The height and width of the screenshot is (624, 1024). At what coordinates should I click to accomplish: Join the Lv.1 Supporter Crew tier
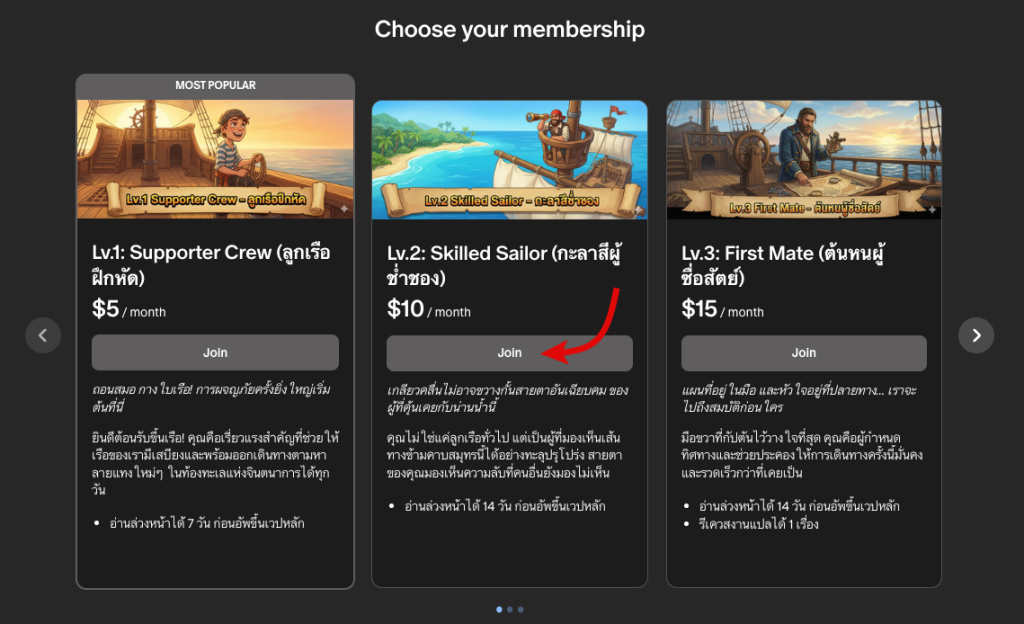tap(215, 353)
